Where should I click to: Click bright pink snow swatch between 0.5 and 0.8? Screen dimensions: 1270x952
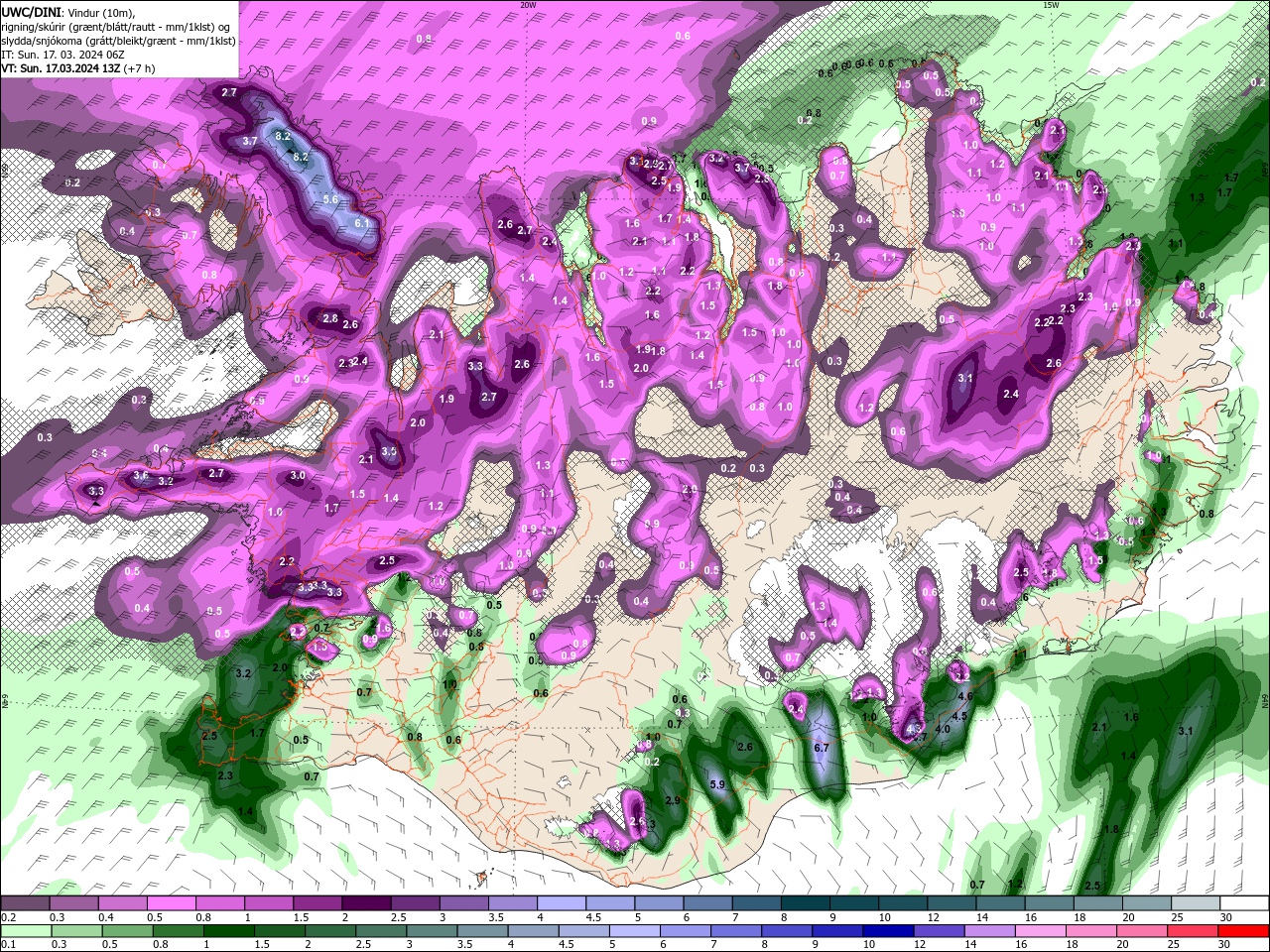click(171, 903)
